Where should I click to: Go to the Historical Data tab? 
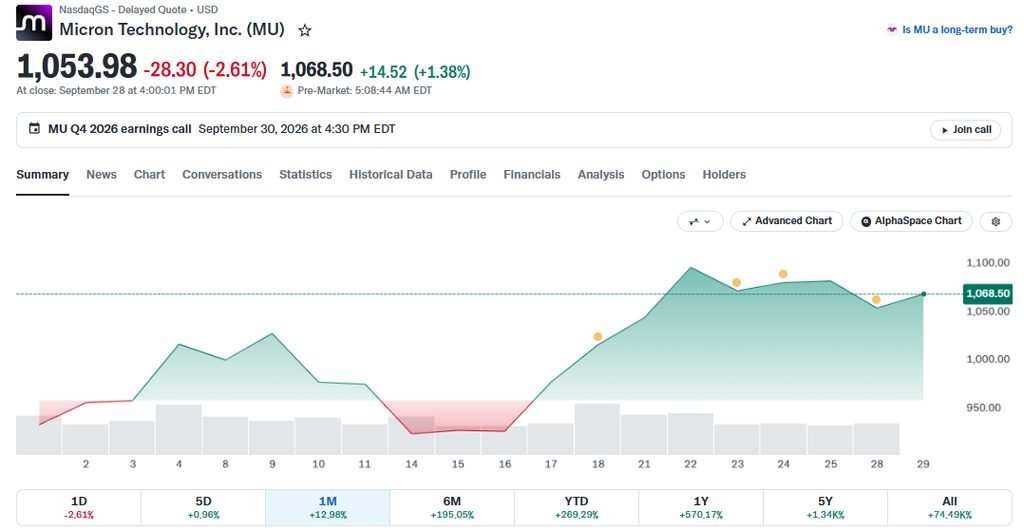(x=391, y=175)
